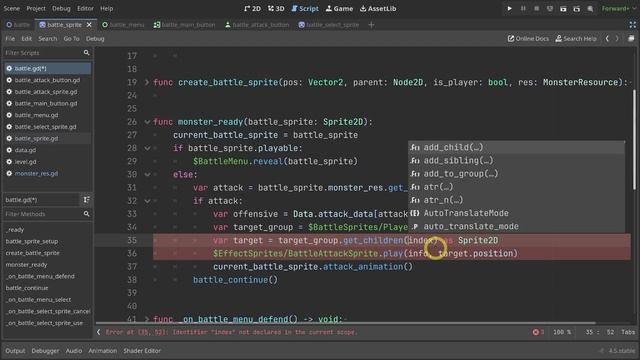
Task: Open the Output bottom panel
Action: tap(15, 351)
